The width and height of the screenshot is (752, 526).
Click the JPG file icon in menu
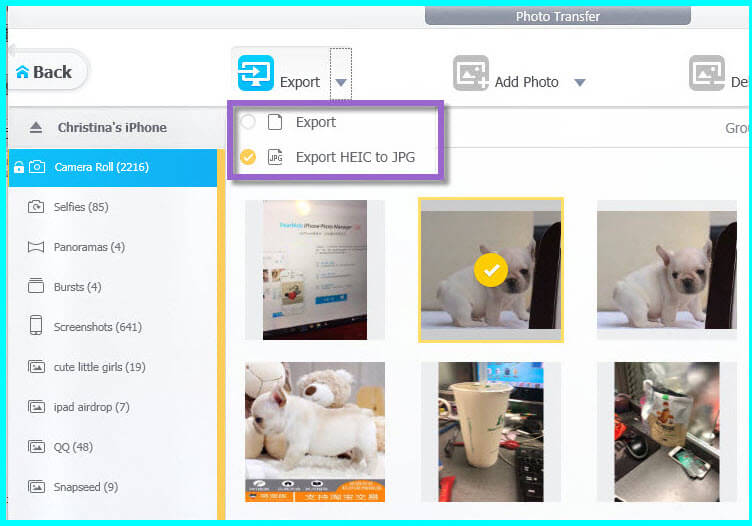pos(275,157)
